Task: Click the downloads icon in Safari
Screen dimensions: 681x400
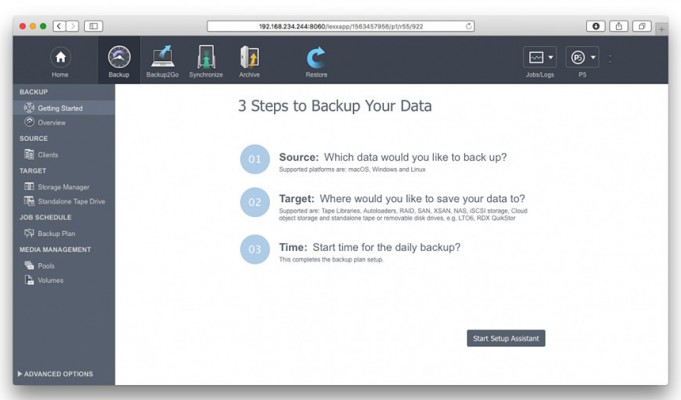Action: [x=595, y=26]
